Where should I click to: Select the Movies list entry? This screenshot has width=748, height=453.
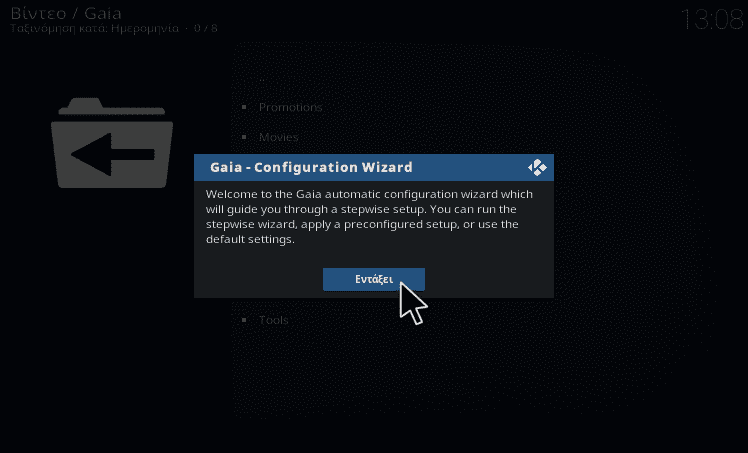[279, 137]
